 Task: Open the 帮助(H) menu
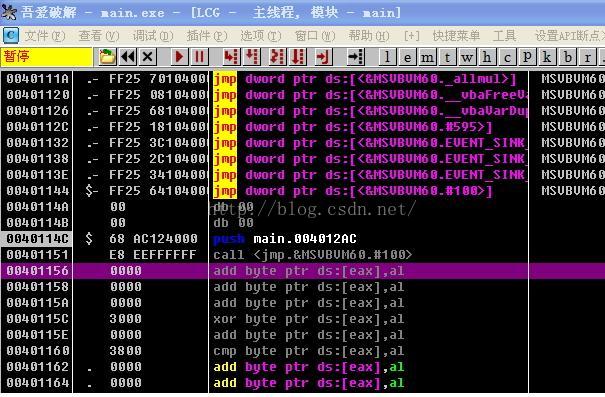click(369, 36)
